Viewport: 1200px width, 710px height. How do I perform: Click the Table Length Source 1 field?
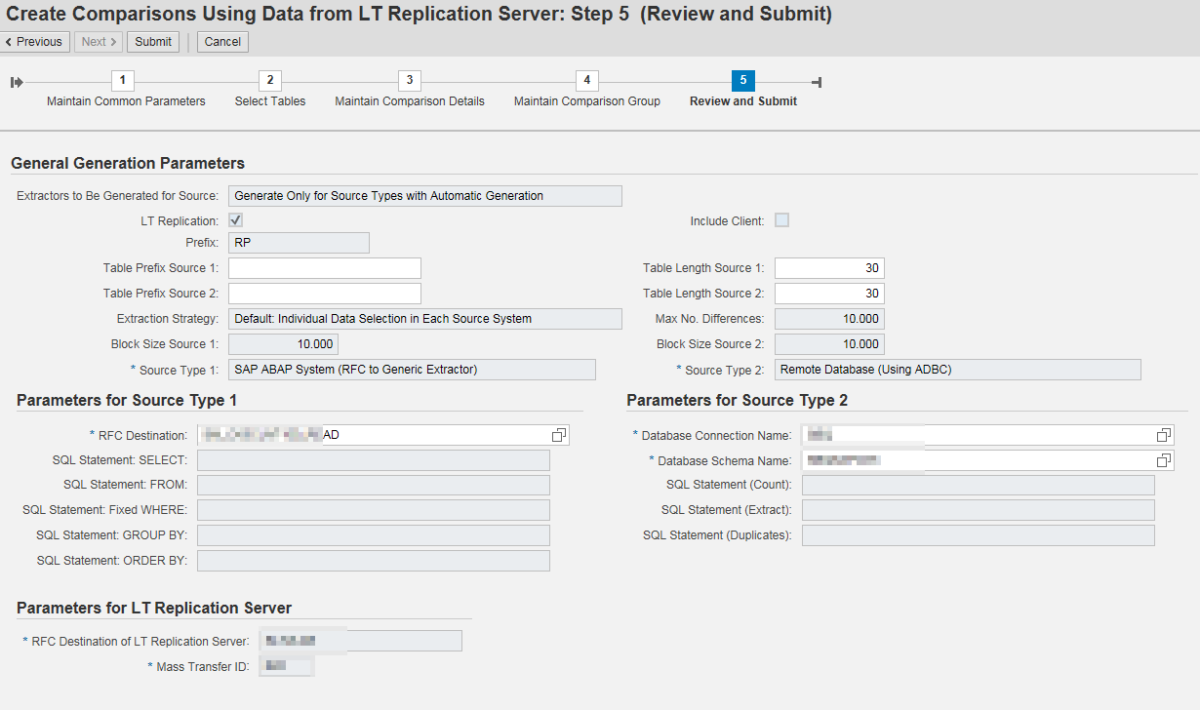pyautogui.click(x=829, y=268)
